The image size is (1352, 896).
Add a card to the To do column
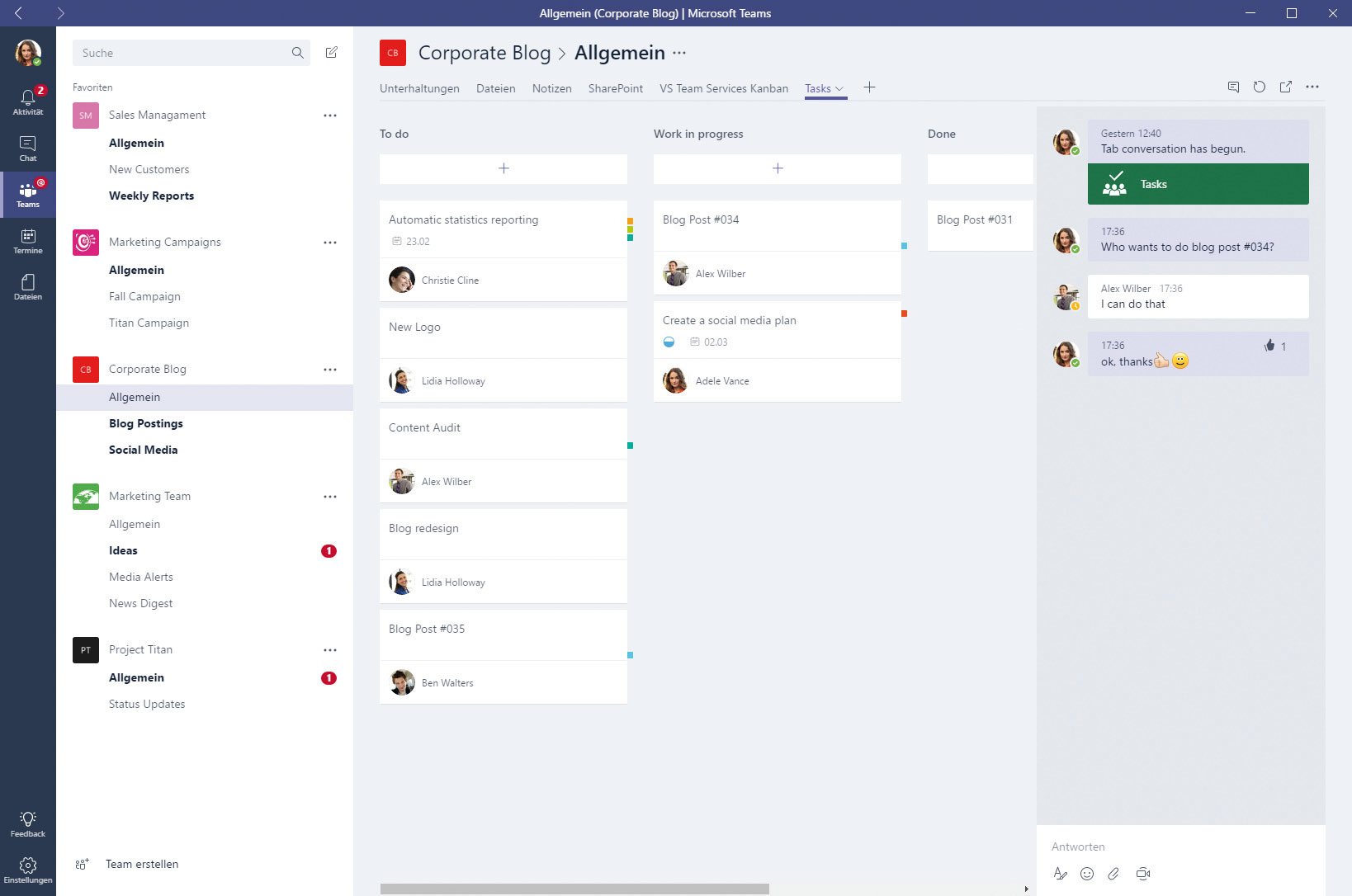click(503, 168)
